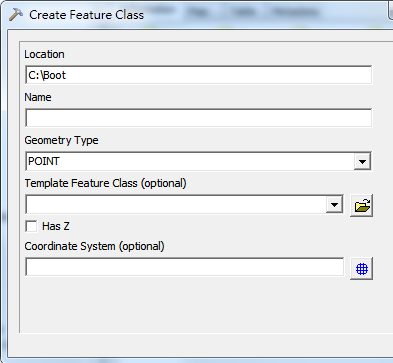This screenshot has width=393, height=363.
Task: Click the Location label
Action: tap(44, 54)
